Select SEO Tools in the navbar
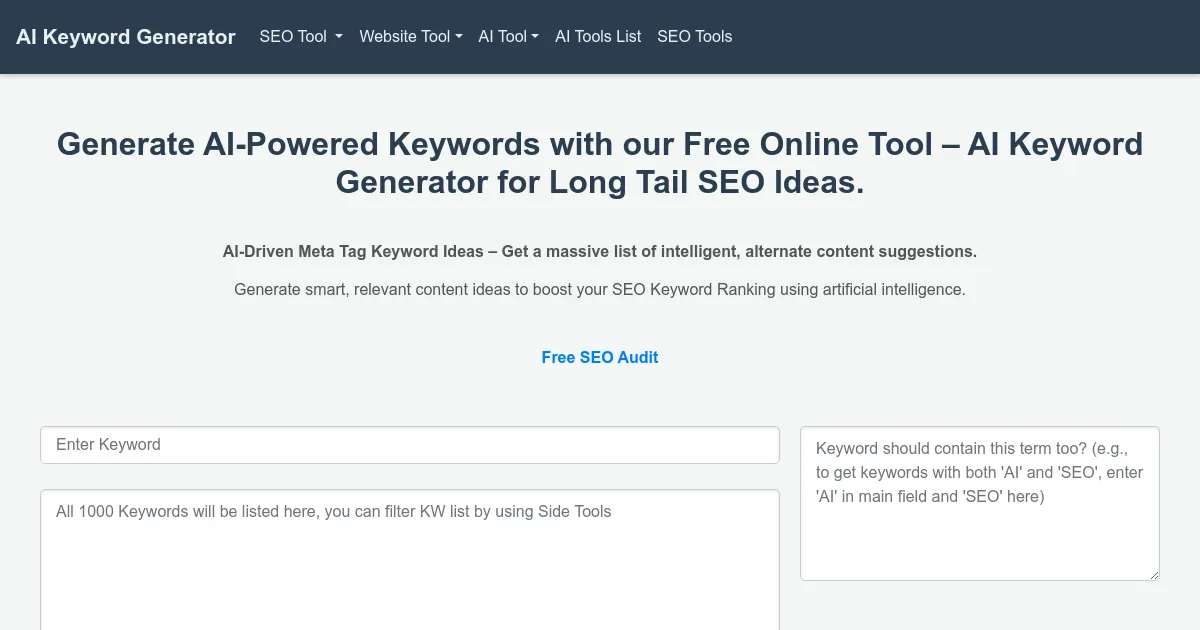The image size is (1200, 630). (x=695, y=37)
